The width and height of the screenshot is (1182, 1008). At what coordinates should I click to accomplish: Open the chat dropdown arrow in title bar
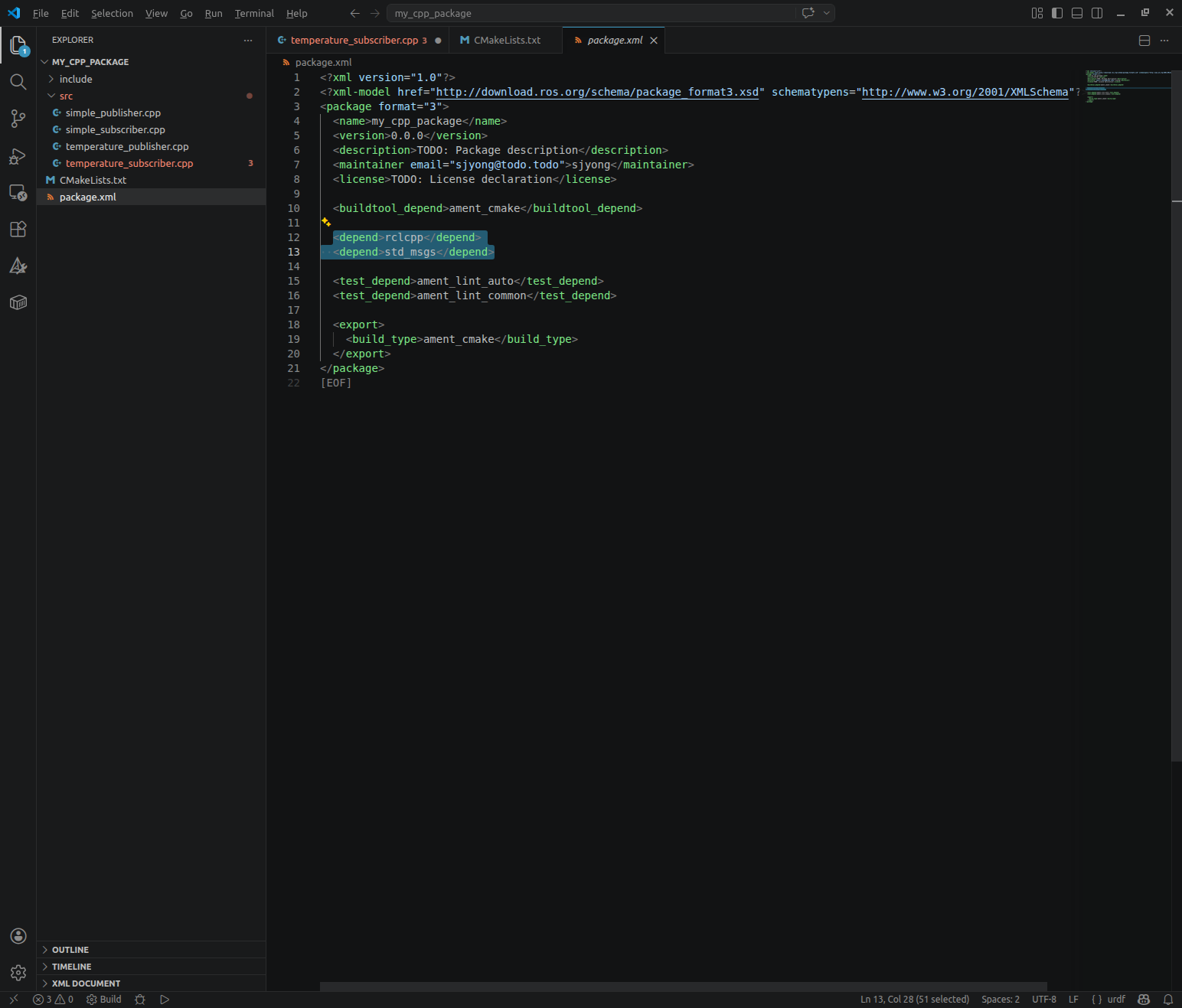click(x=827, y=13)
